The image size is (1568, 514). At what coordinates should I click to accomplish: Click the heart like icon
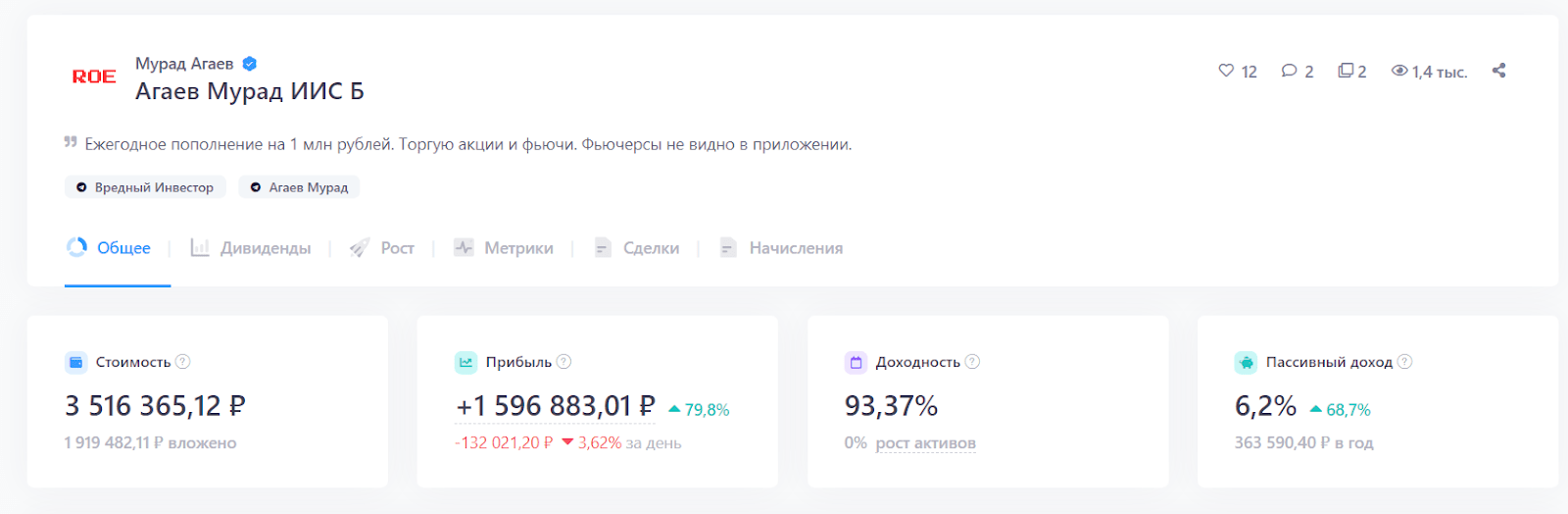(x=1226, y=71)
